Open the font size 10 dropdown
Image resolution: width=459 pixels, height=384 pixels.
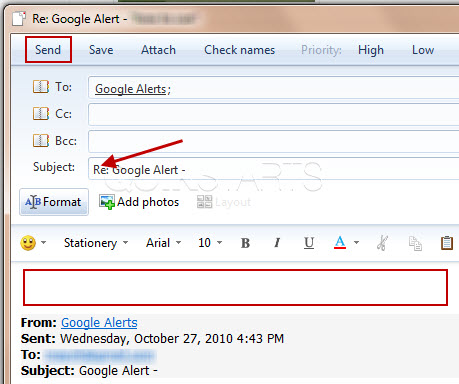pyautogui.click(x=210, y=243)
